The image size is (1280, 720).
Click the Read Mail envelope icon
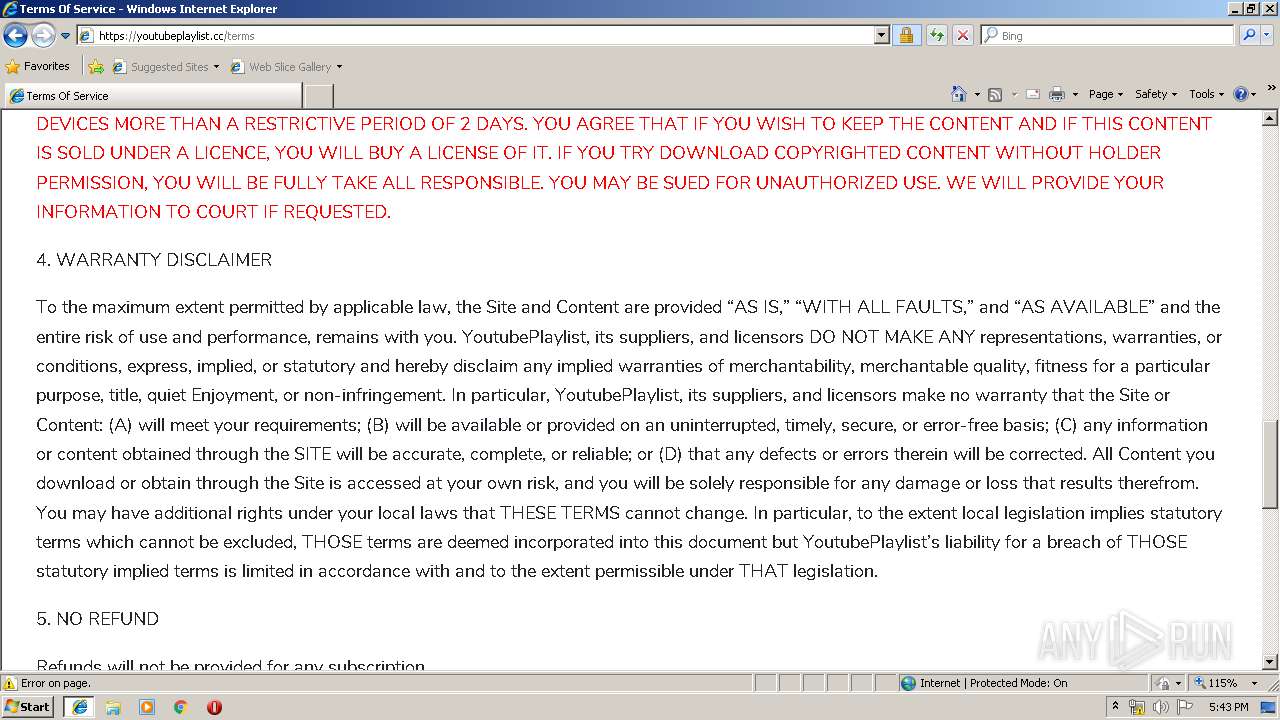tap(1033, 94)
